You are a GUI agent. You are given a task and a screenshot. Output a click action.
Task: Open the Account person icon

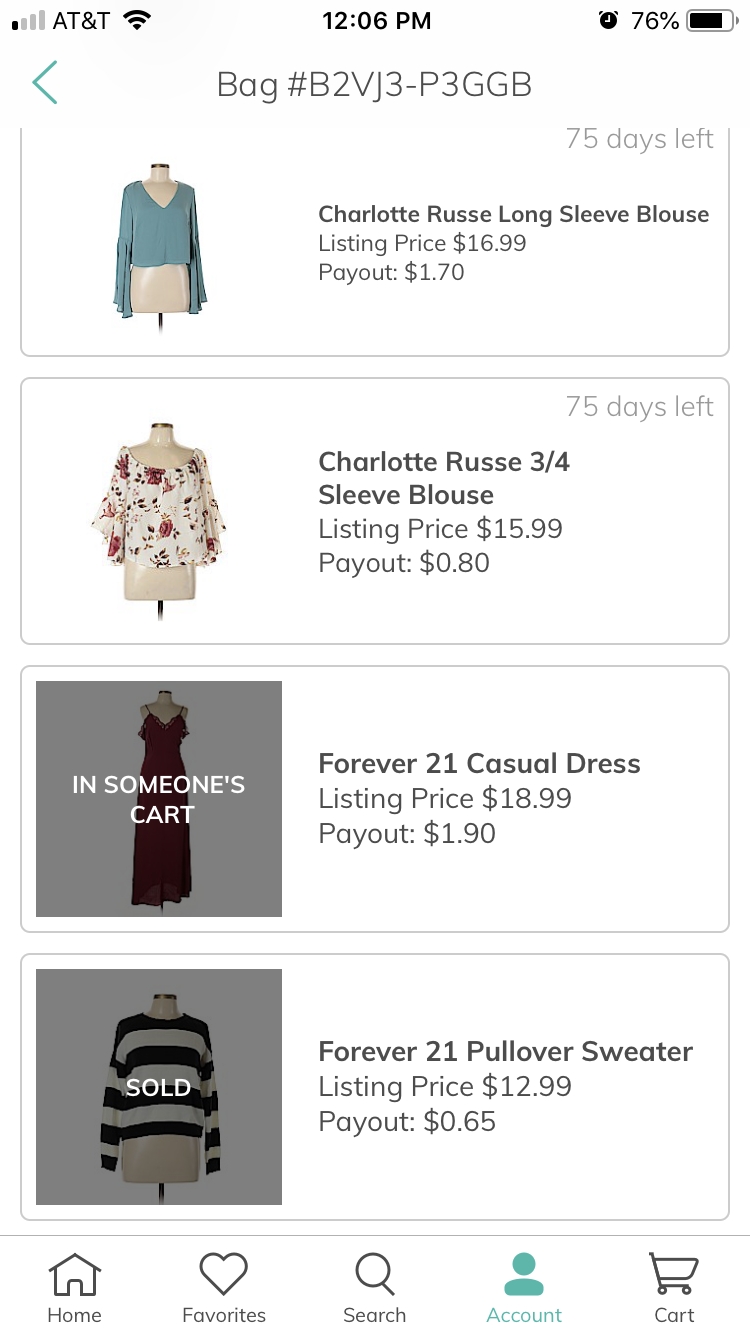click(524, 1275)
